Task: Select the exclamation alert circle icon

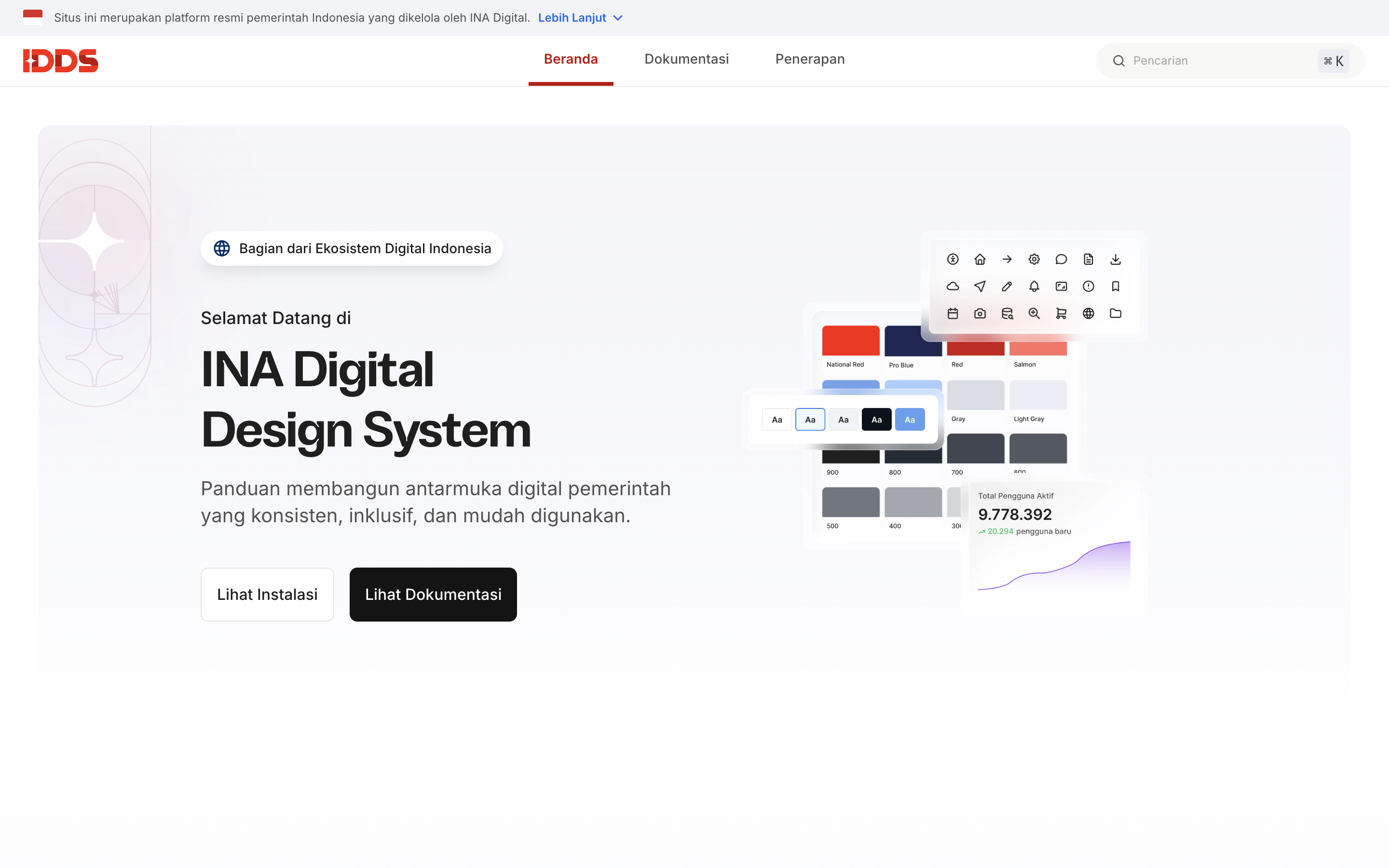Action: 1088,286
